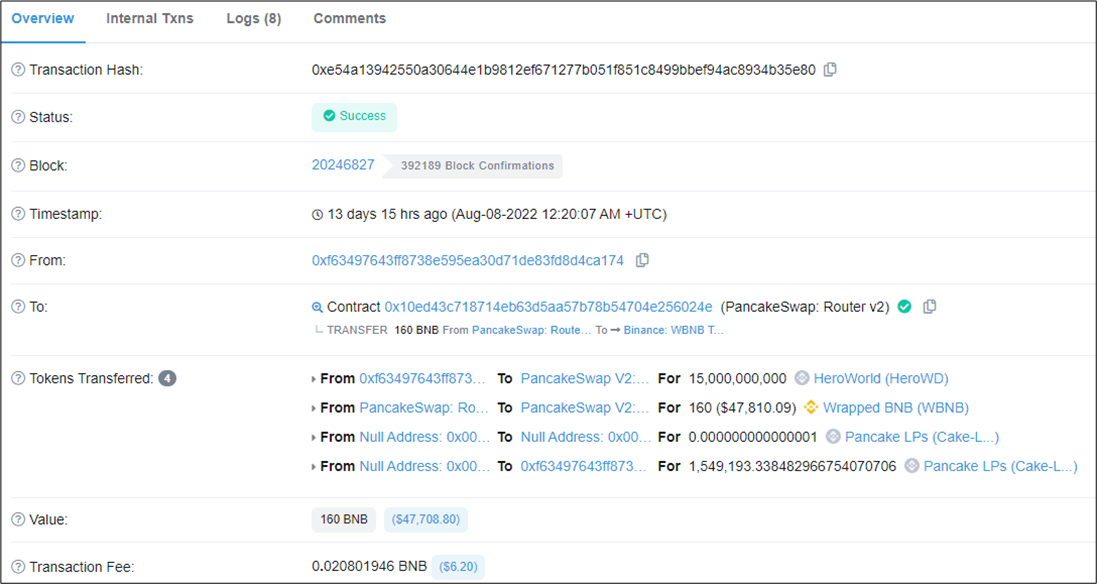Click the clock icon next to timestamp
The width and height of the screenshot is (1097, 584).
[317, 215]
